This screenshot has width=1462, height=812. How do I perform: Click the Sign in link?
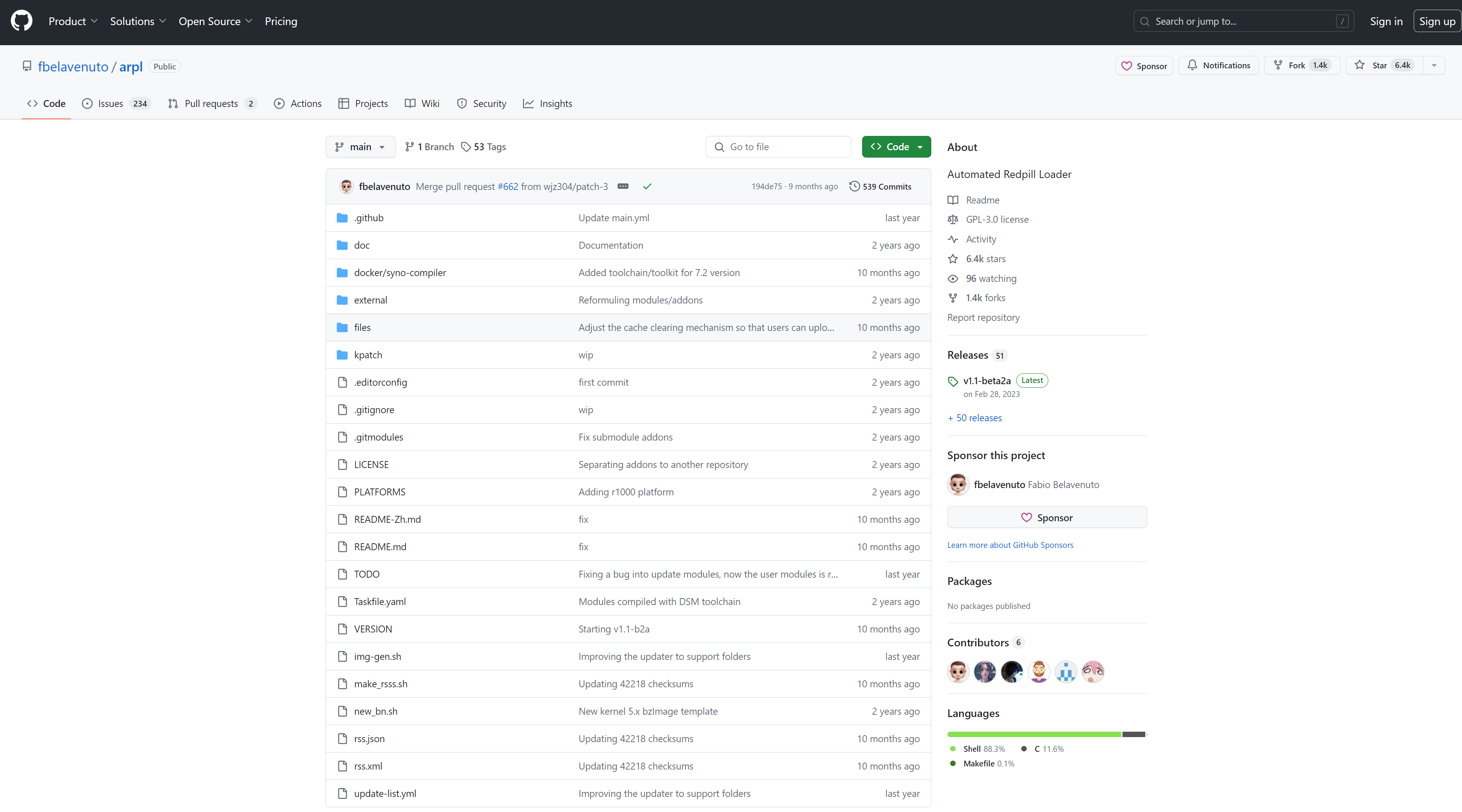1386,21
